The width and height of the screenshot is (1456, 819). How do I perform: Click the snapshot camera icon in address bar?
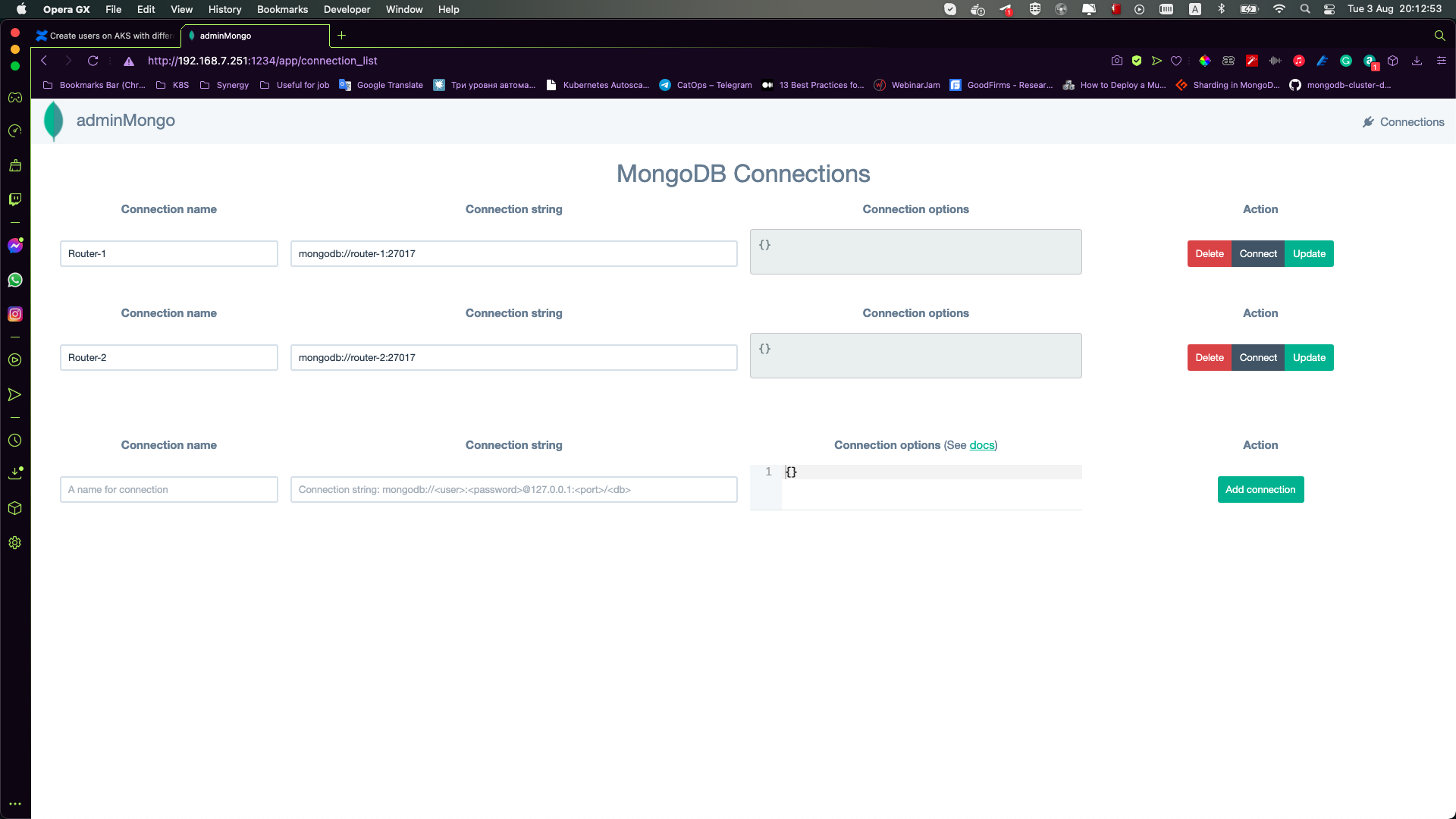coord(1117,61)
